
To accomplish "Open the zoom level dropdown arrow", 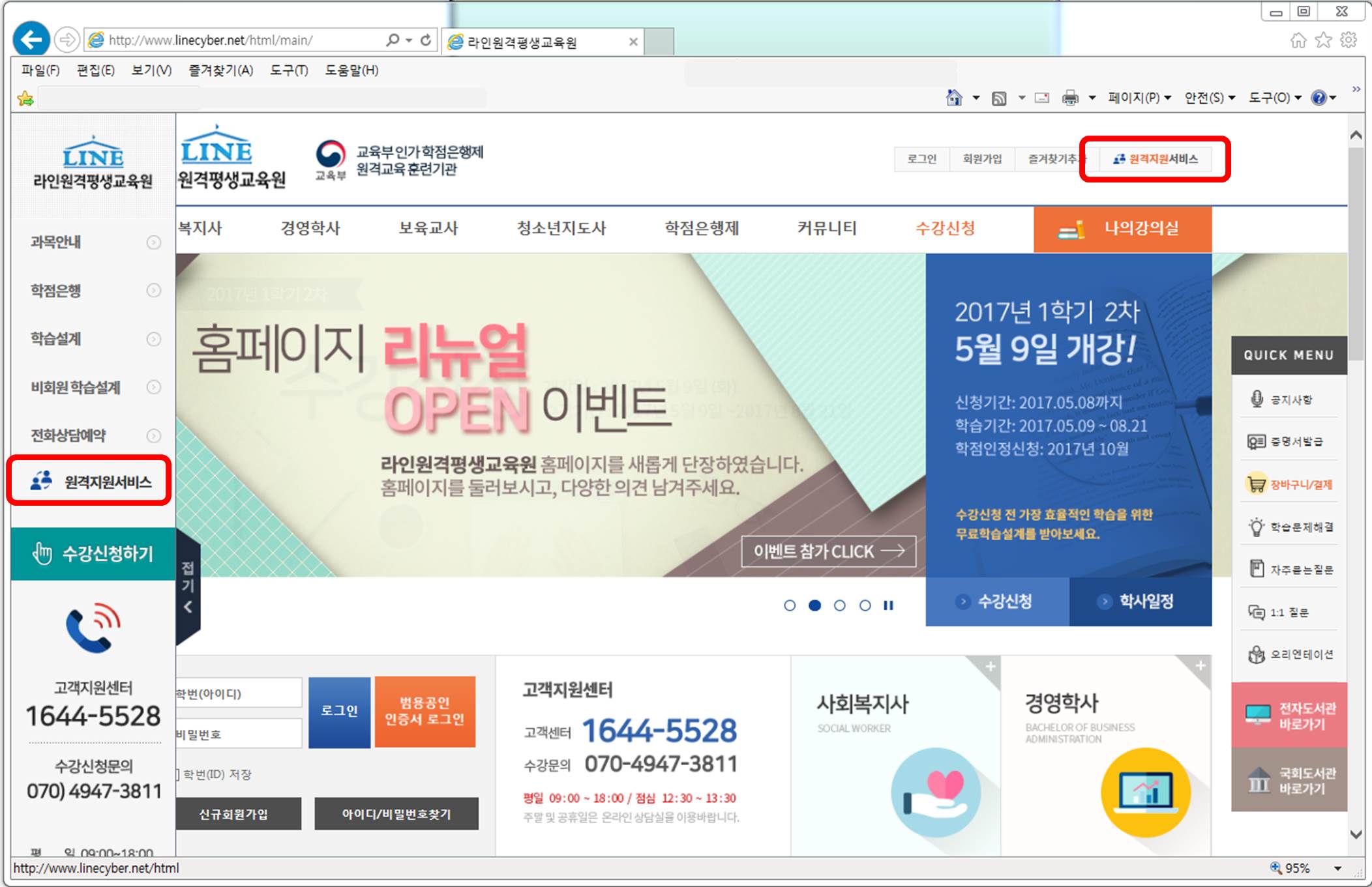I will point(1337,868).
